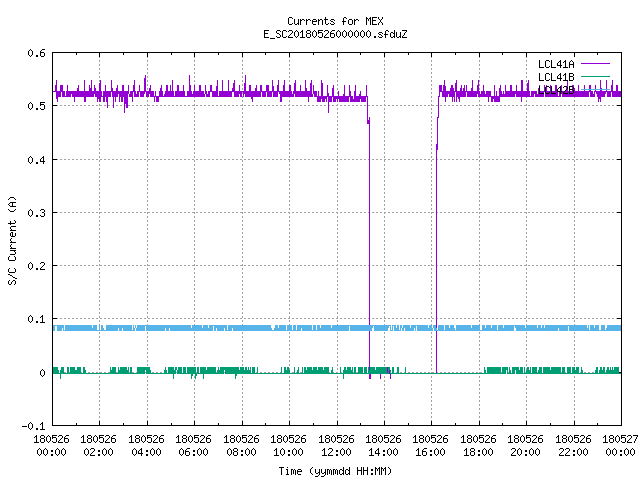The height and width of the screenshot is (480, 640).
Task: Click the 0.5 y-axis tick value
Action: (36, 106)
